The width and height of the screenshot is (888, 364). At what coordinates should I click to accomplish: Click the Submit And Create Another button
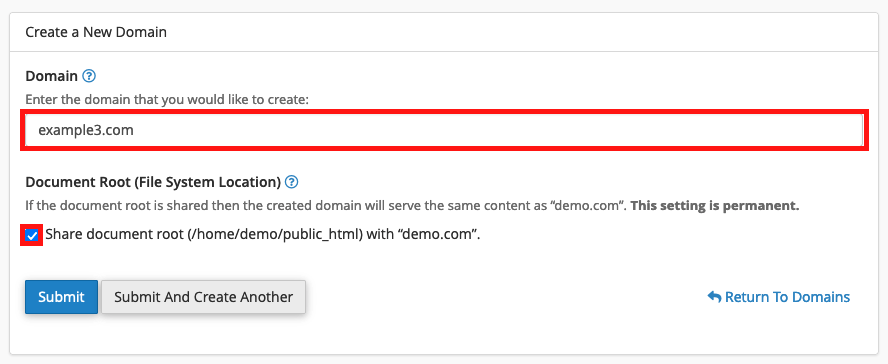(203, 297)
